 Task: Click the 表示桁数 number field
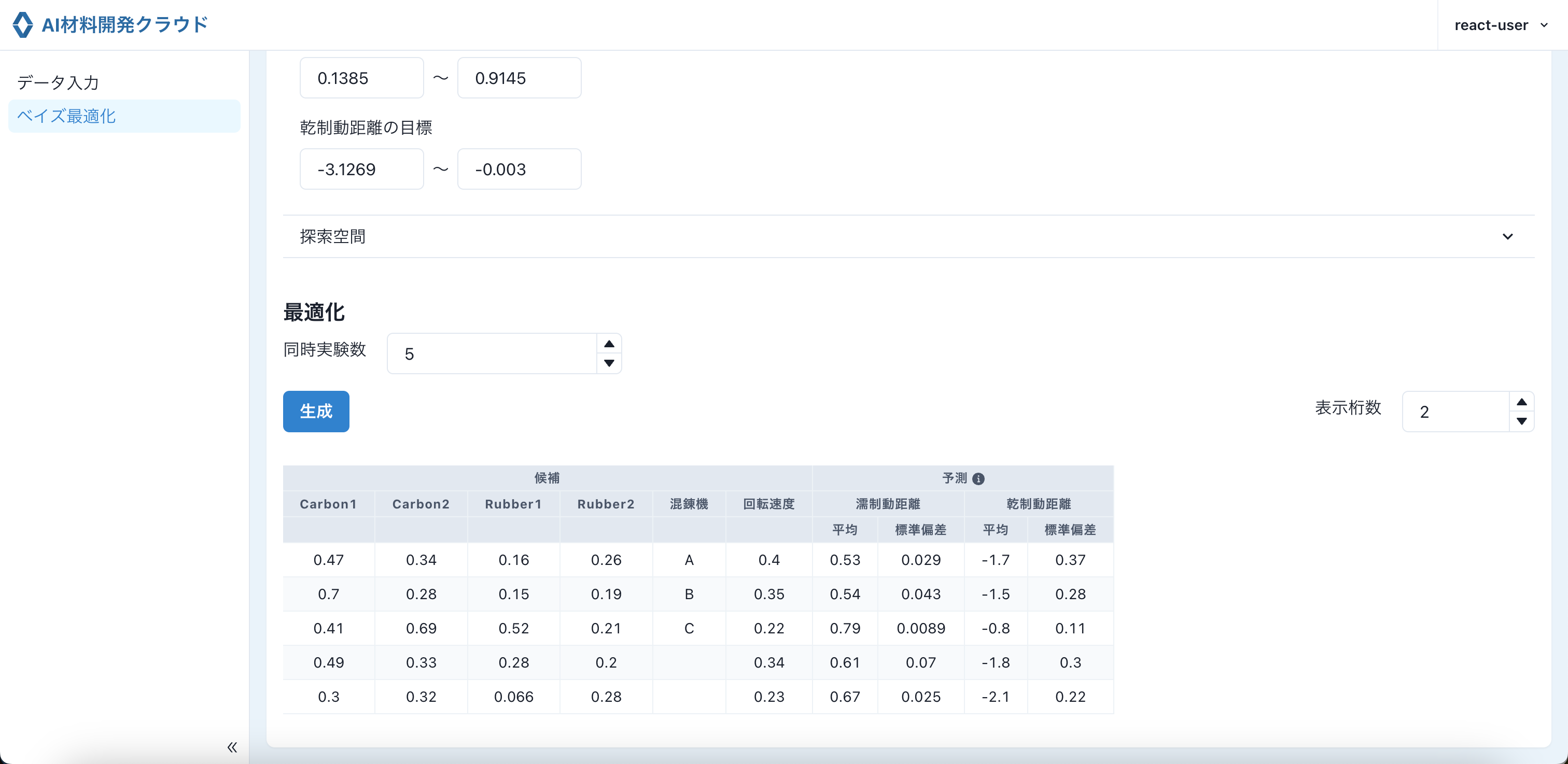(x=1455, y=412)
